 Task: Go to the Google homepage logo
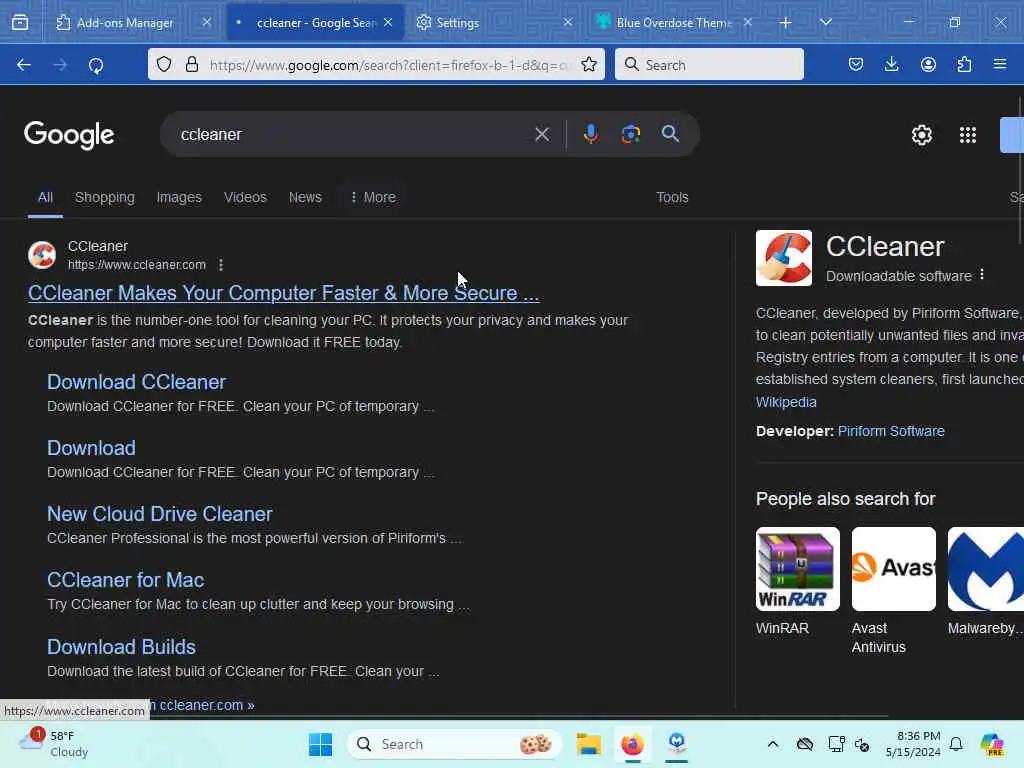[x=69, y=135]
